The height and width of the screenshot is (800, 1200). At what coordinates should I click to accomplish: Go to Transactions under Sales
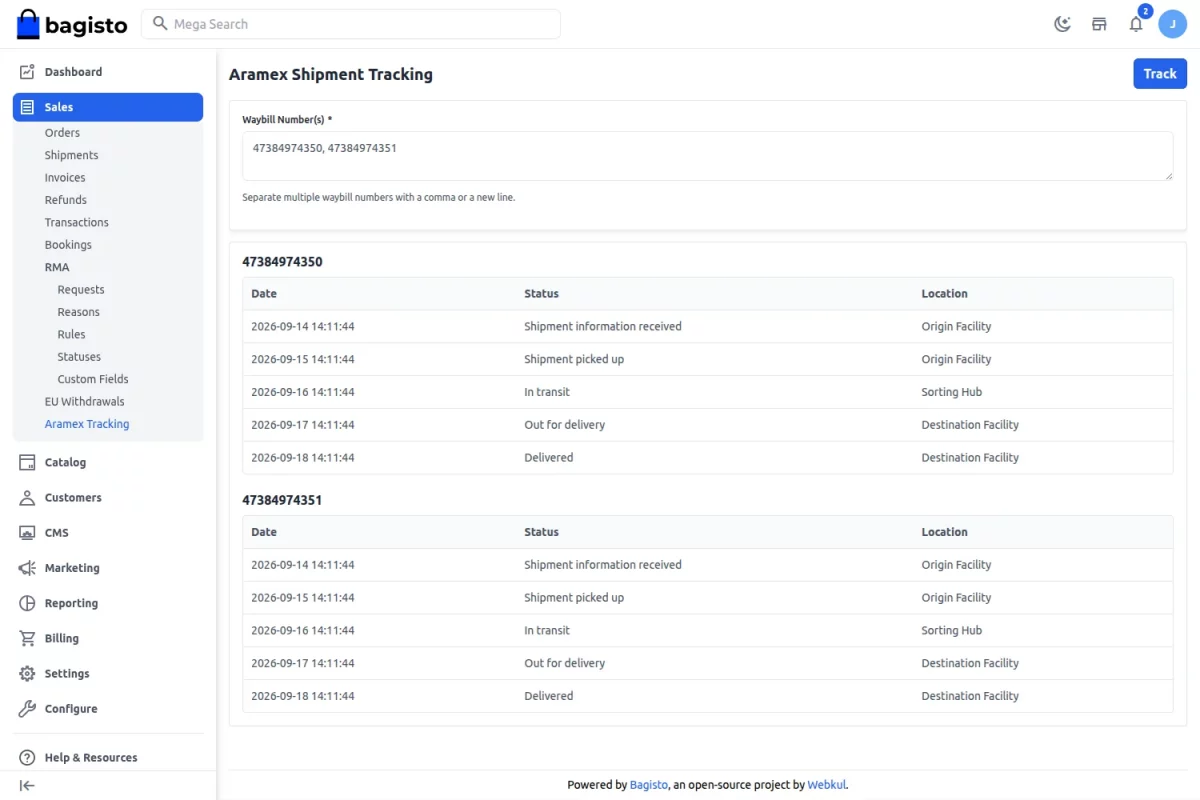[x=76, y=222]
